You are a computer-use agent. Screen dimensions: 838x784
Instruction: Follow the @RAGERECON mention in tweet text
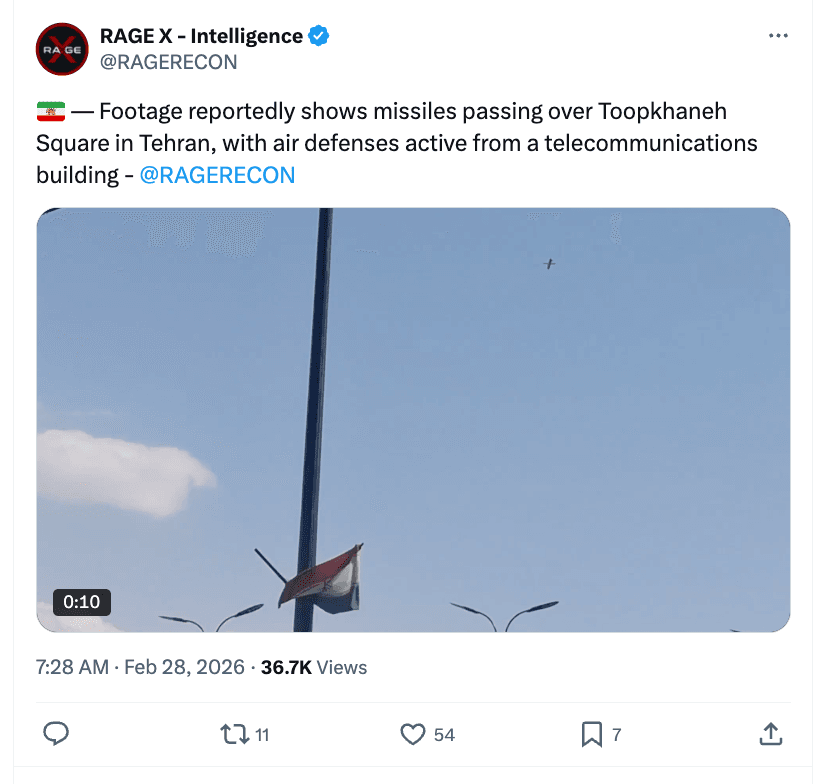click(217, 175)
